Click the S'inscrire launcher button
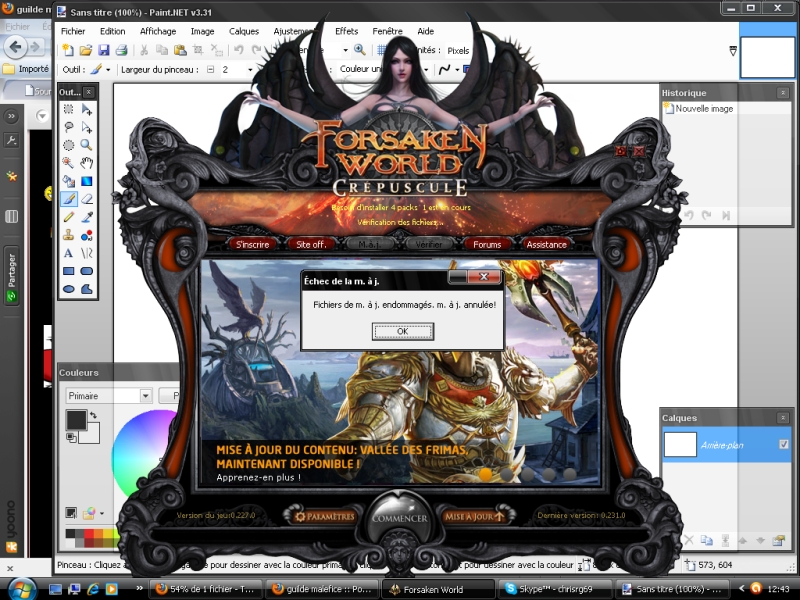The height and width of the screenshot is (600, 800). coord(253,244)
